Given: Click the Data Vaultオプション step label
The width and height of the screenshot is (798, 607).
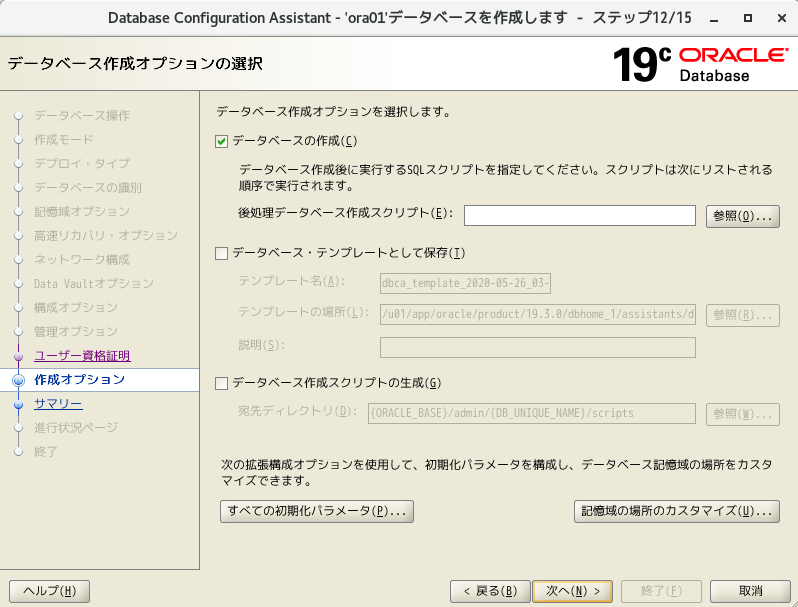Looking at the screenshot, I should click(94, 283).
